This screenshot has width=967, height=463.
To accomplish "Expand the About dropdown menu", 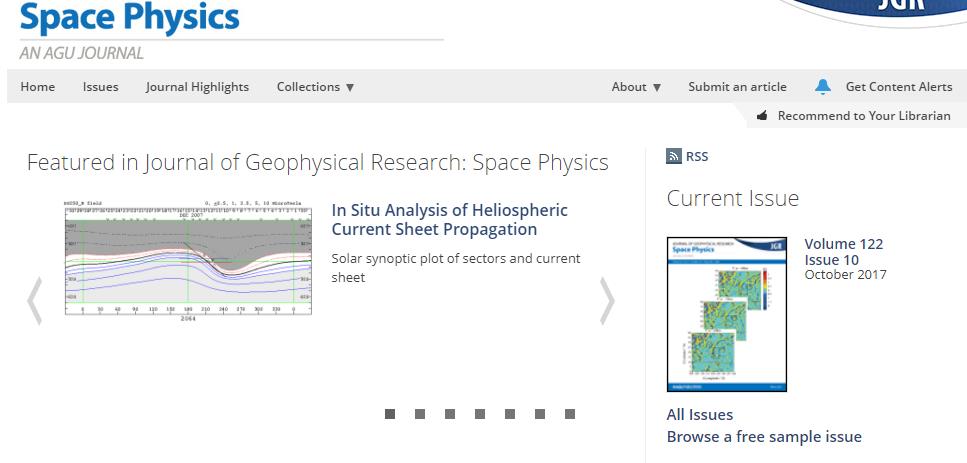I will click(636, 87).
